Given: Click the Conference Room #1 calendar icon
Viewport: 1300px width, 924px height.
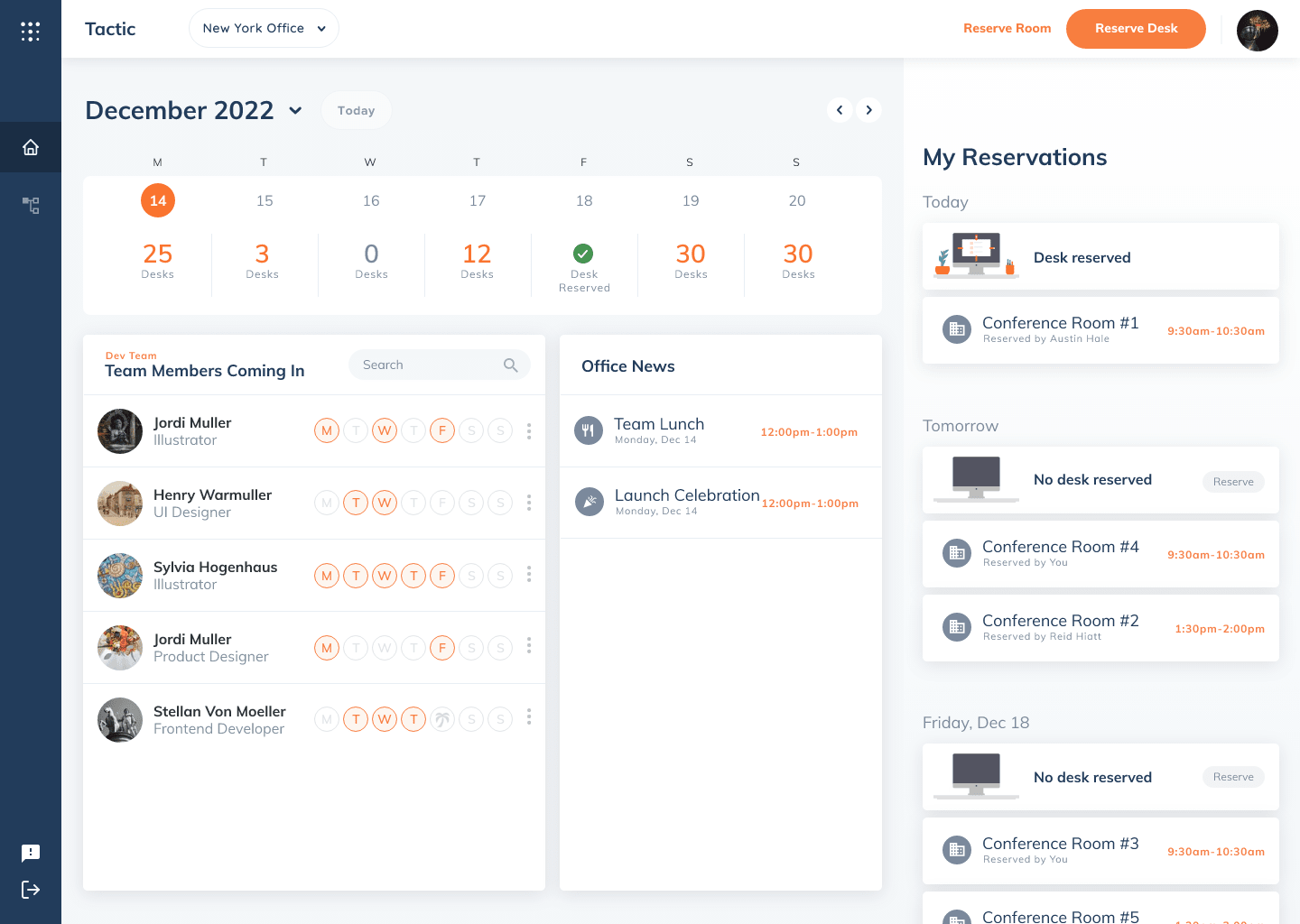Looking at the screenshot, I should [957, 329].
